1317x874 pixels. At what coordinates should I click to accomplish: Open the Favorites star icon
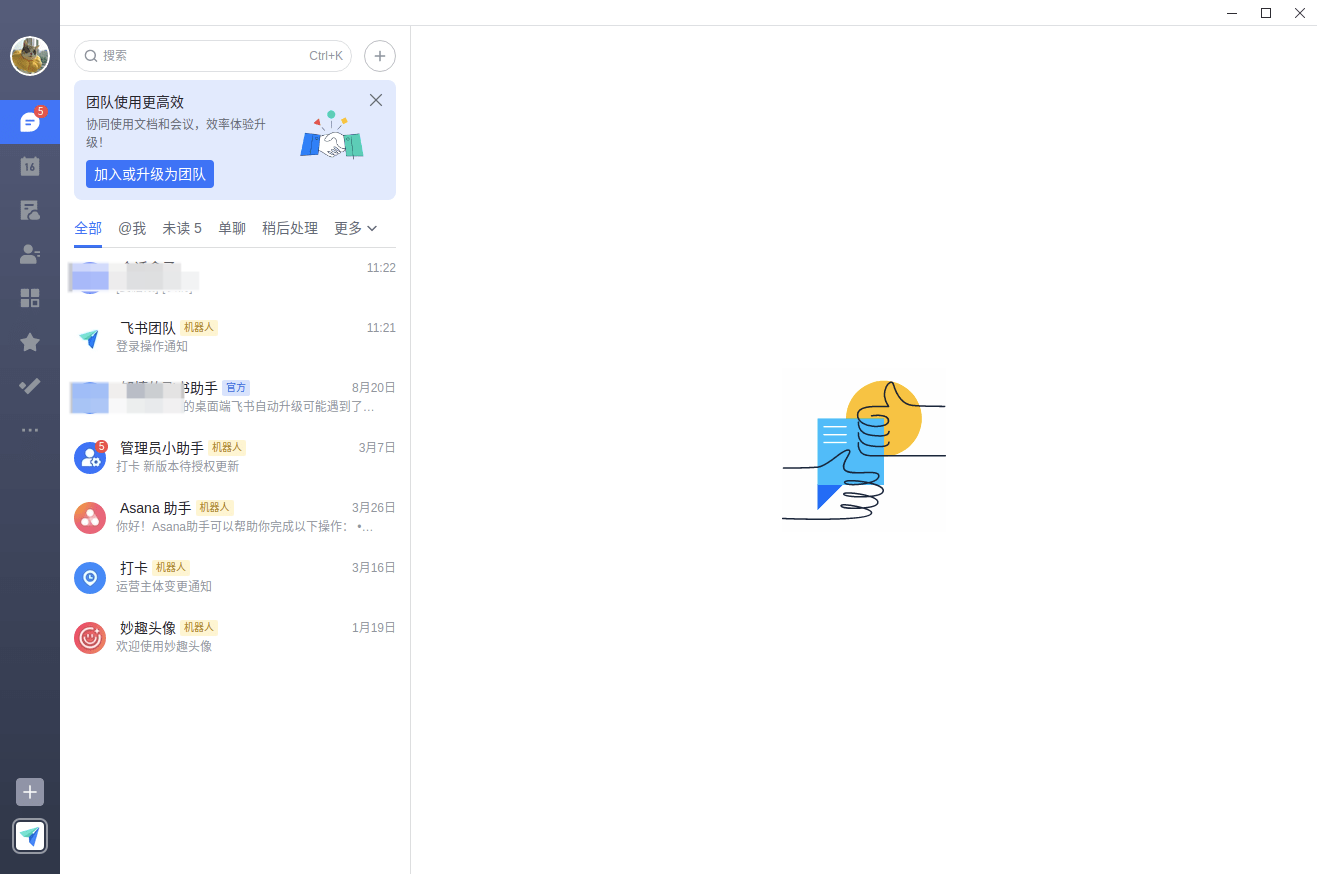[30, 342]
